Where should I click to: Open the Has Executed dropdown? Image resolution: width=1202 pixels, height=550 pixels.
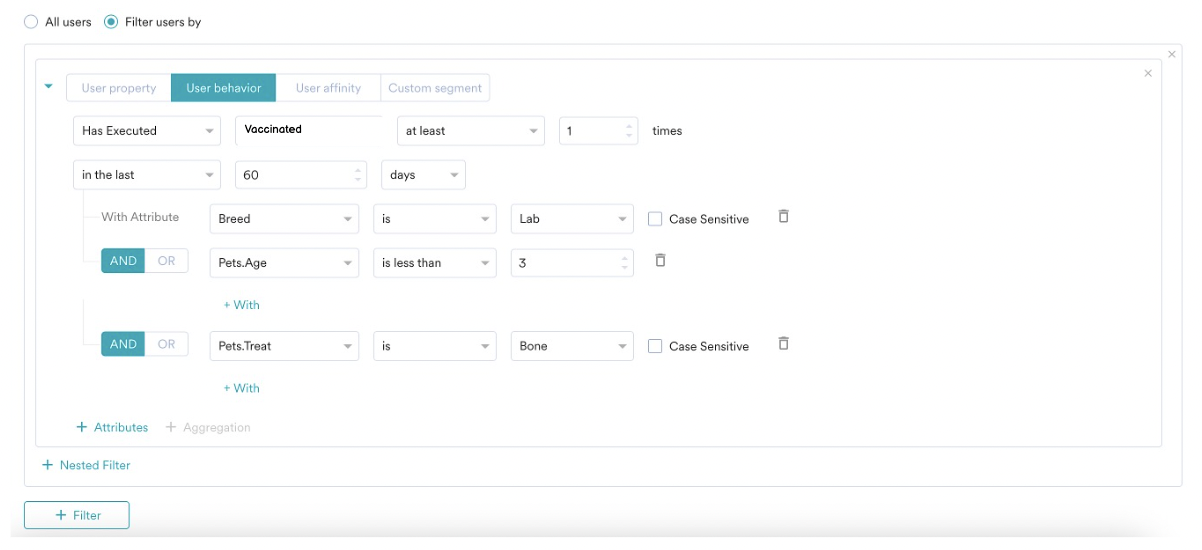coord(147,131)
